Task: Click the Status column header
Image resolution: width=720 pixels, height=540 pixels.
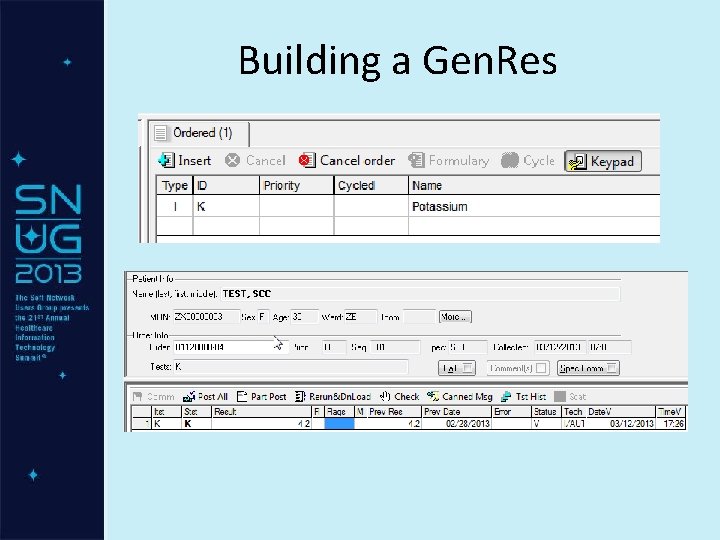Action: [546, 411]
